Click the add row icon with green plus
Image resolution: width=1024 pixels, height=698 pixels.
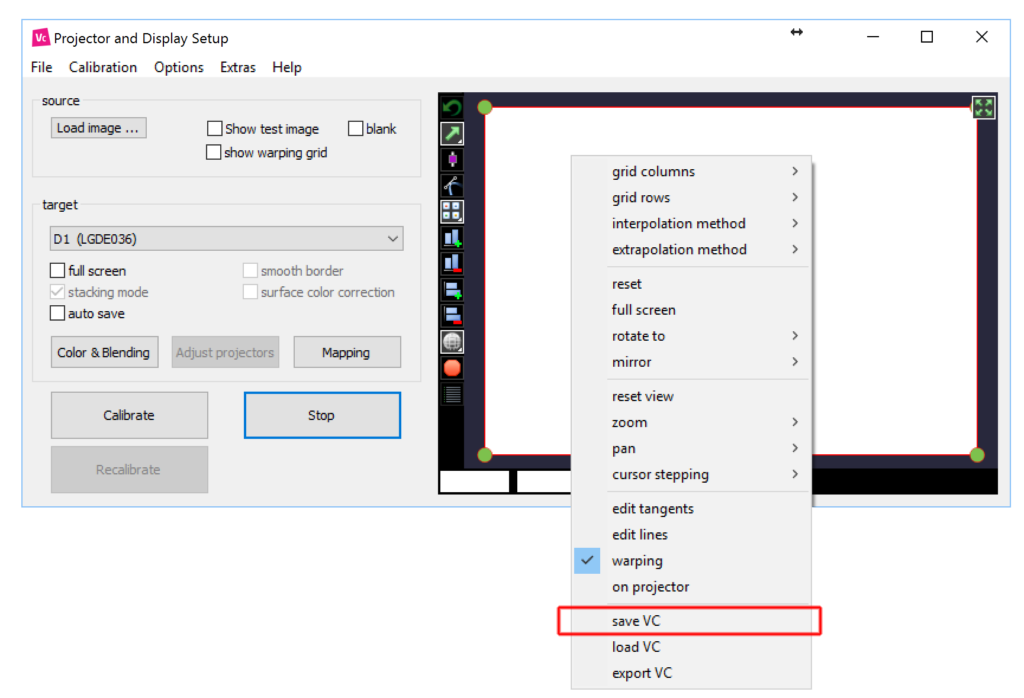(x=452, y=290)
